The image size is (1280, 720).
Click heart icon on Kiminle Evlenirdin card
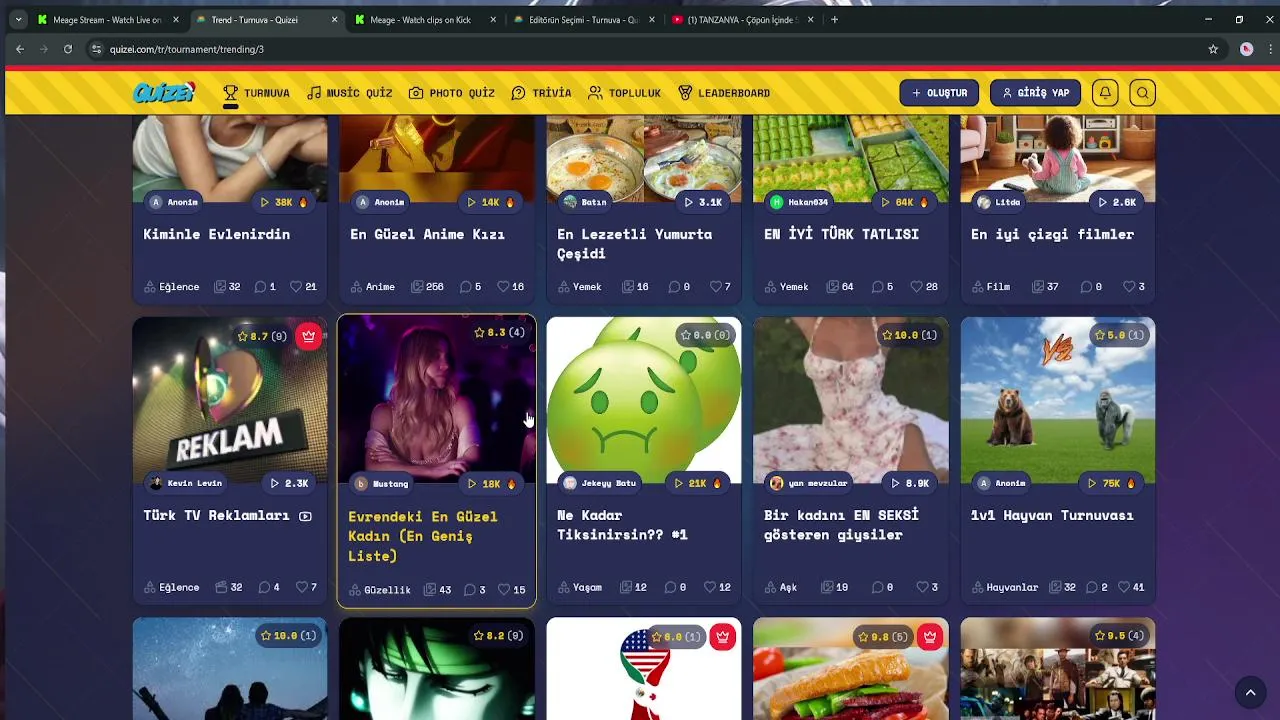pyautogui.click(x=296, y=286)
